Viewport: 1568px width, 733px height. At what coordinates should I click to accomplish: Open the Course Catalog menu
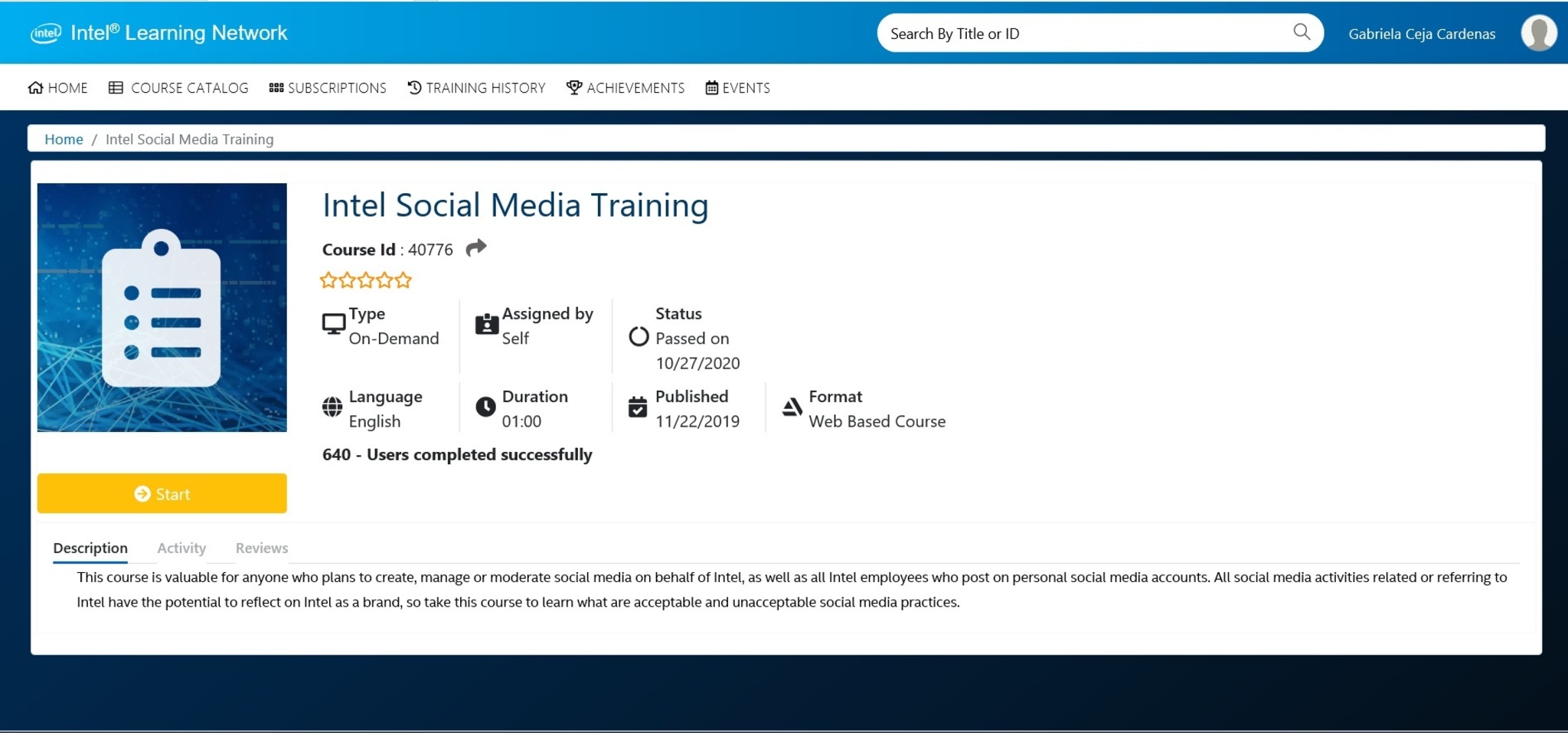(178, 88)
